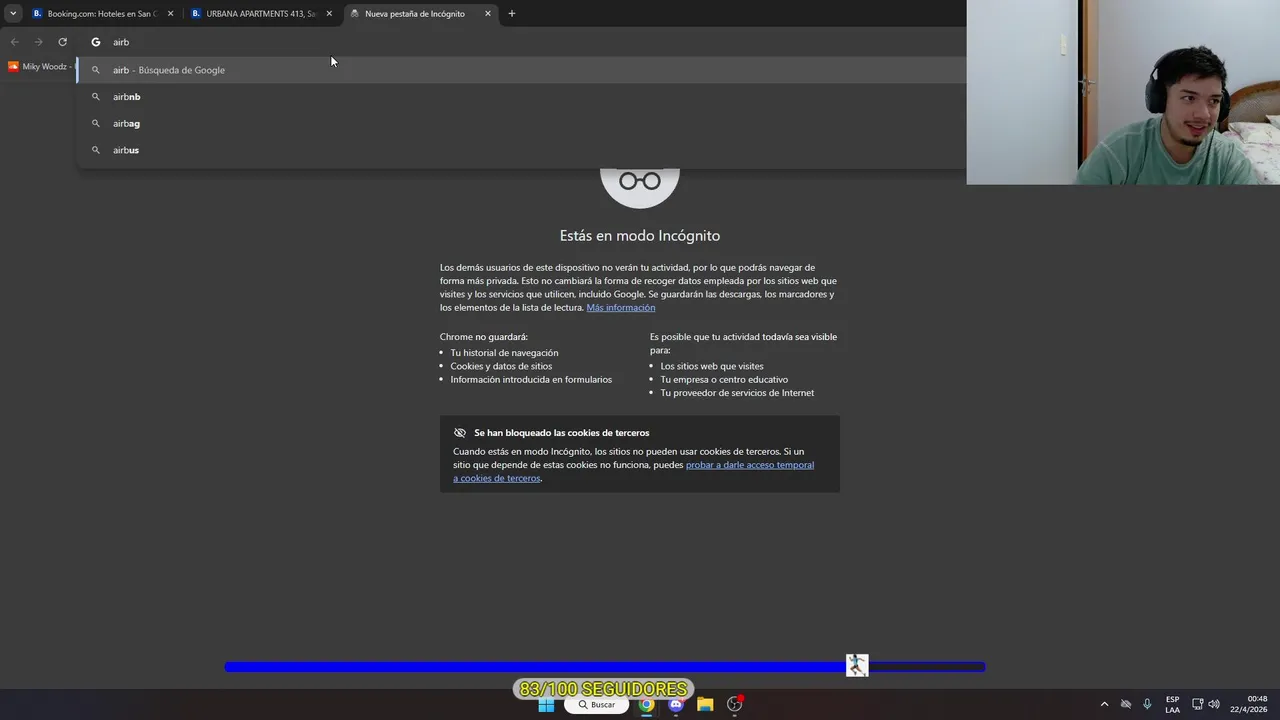Image resolution: width=1280 pixels, height=720 pixels.
Task: Open the Miky Woodz bookmark
Action: click(38, 67)
